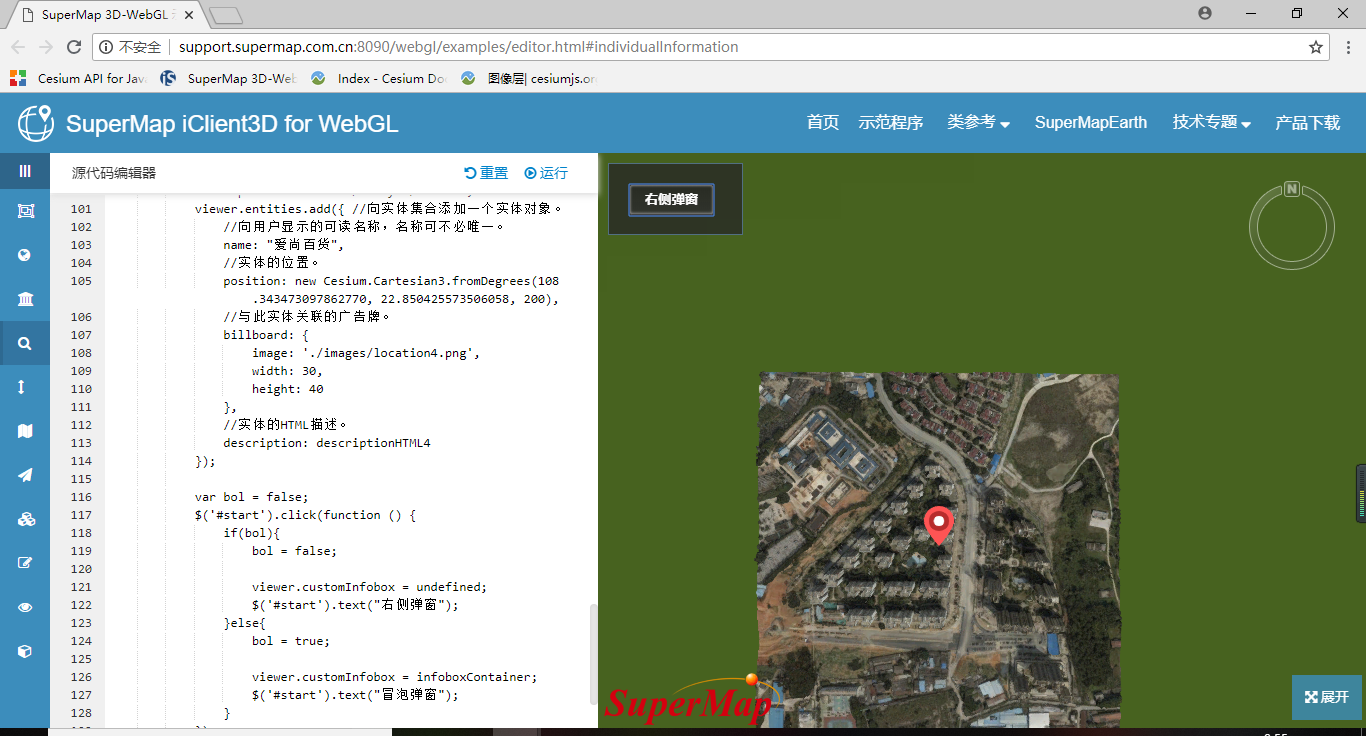Click the handle on the map's right edge

1361,493
